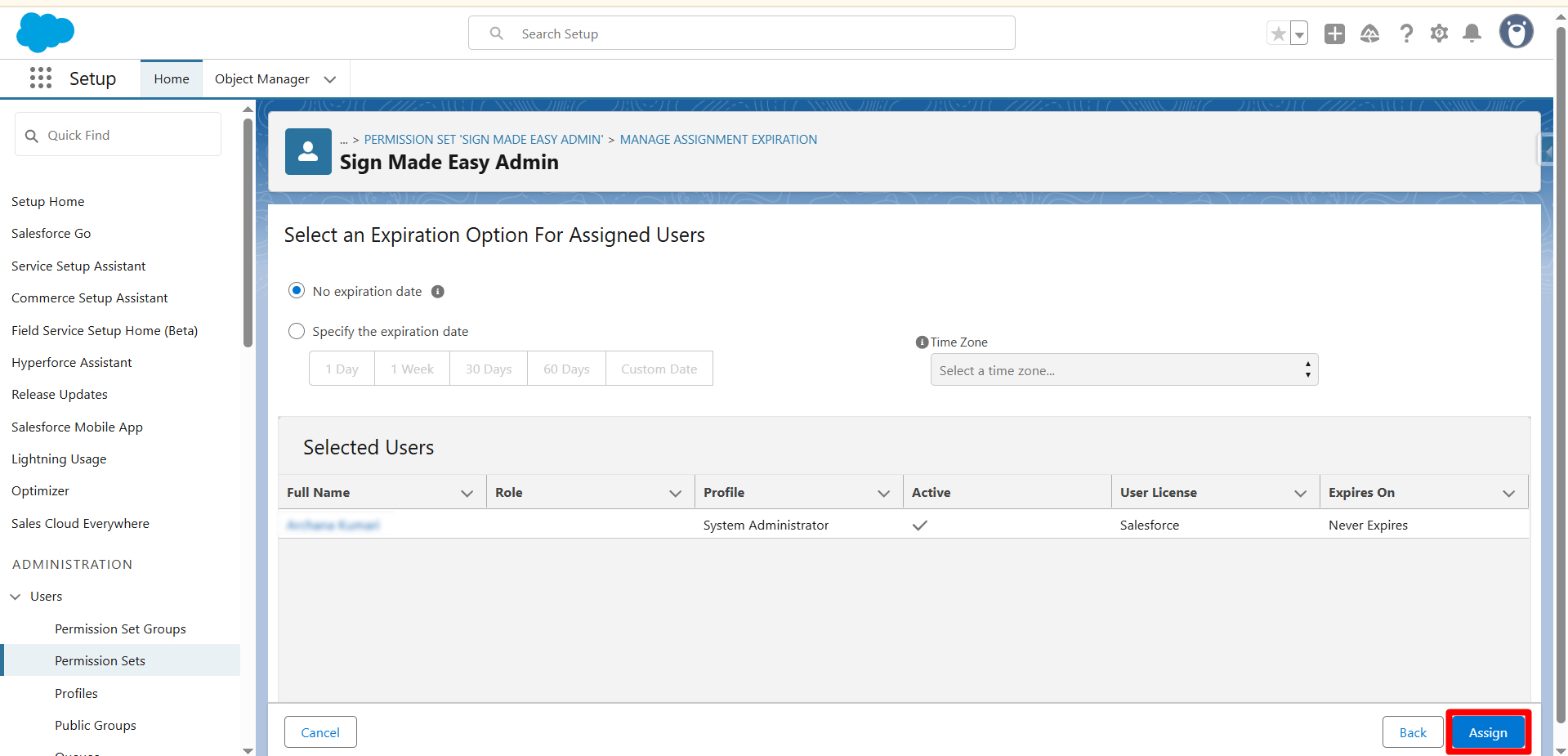1568x756 pixels.
Task: Choose the 1 Day expiration option
Action: 342,369
